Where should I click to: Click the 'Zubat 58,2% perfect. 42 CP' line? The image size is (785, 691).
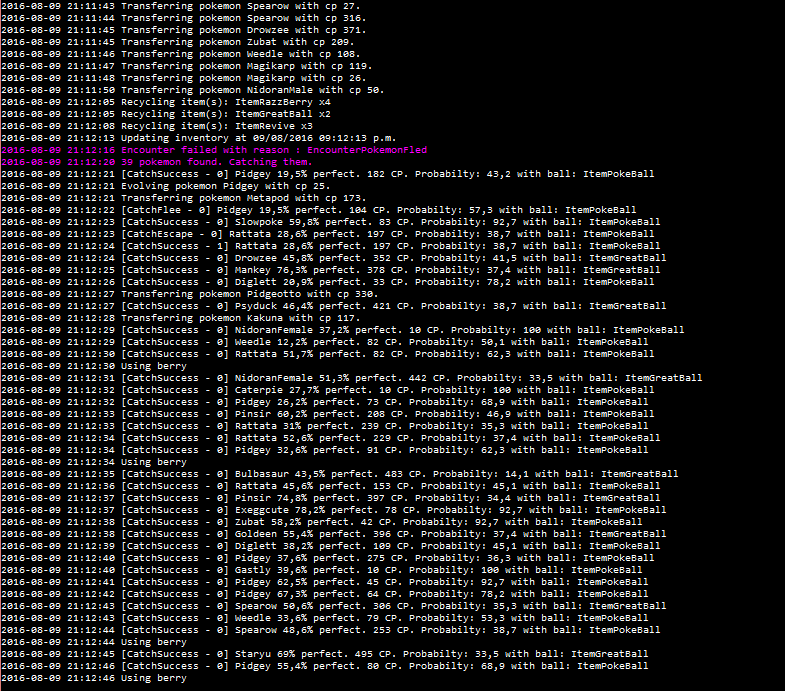[x=321, y=522]
